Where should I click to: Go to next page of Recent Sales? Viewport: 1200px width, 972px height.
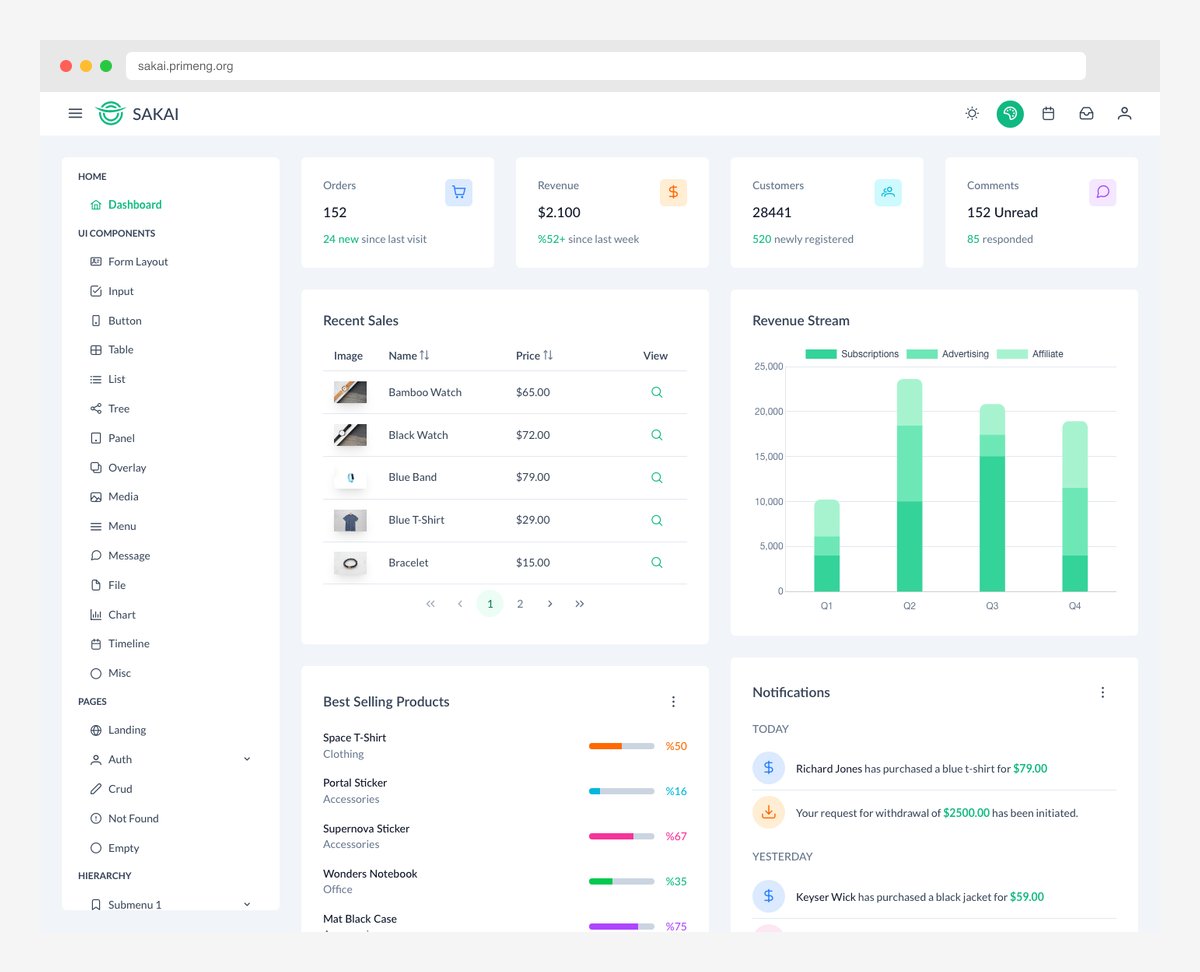pyautogui.click(x=550, y=604)
